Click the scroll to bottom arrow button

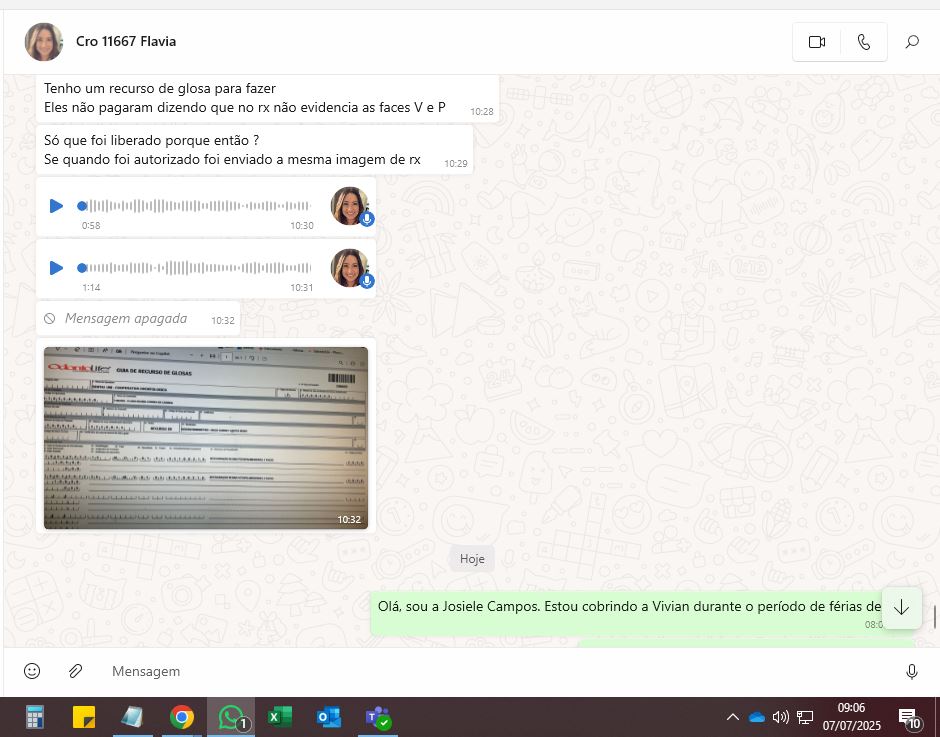pos(901,608)
